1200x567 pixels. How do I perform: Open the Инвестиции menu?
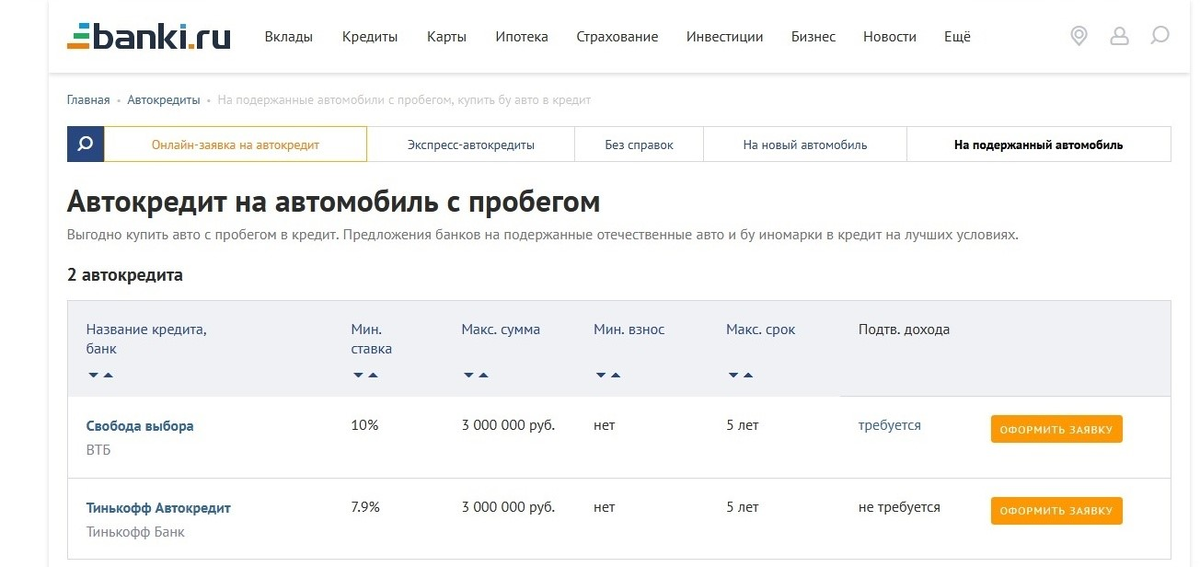pos(725,37)
